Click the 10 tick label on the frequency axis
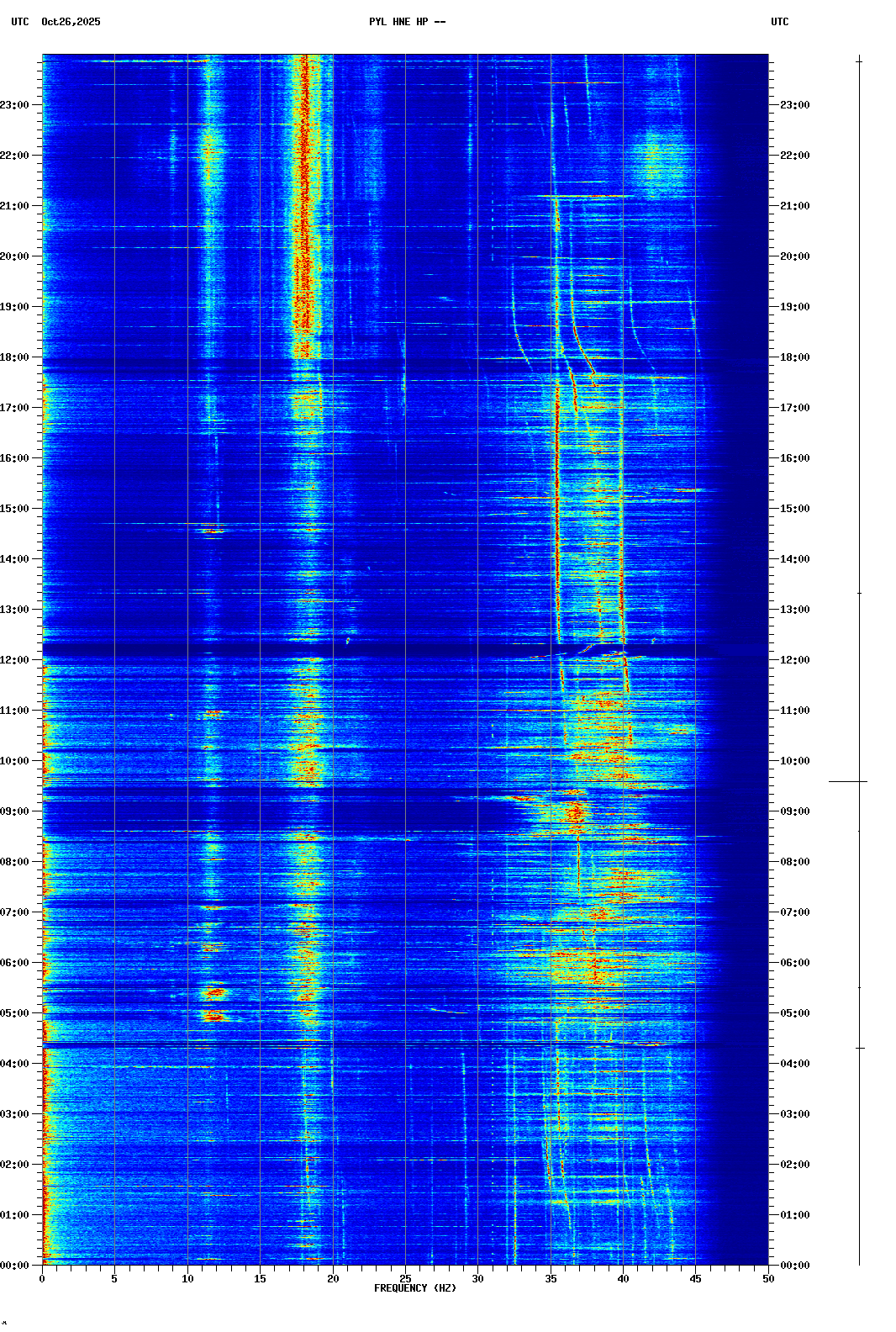 (187, 1279)
